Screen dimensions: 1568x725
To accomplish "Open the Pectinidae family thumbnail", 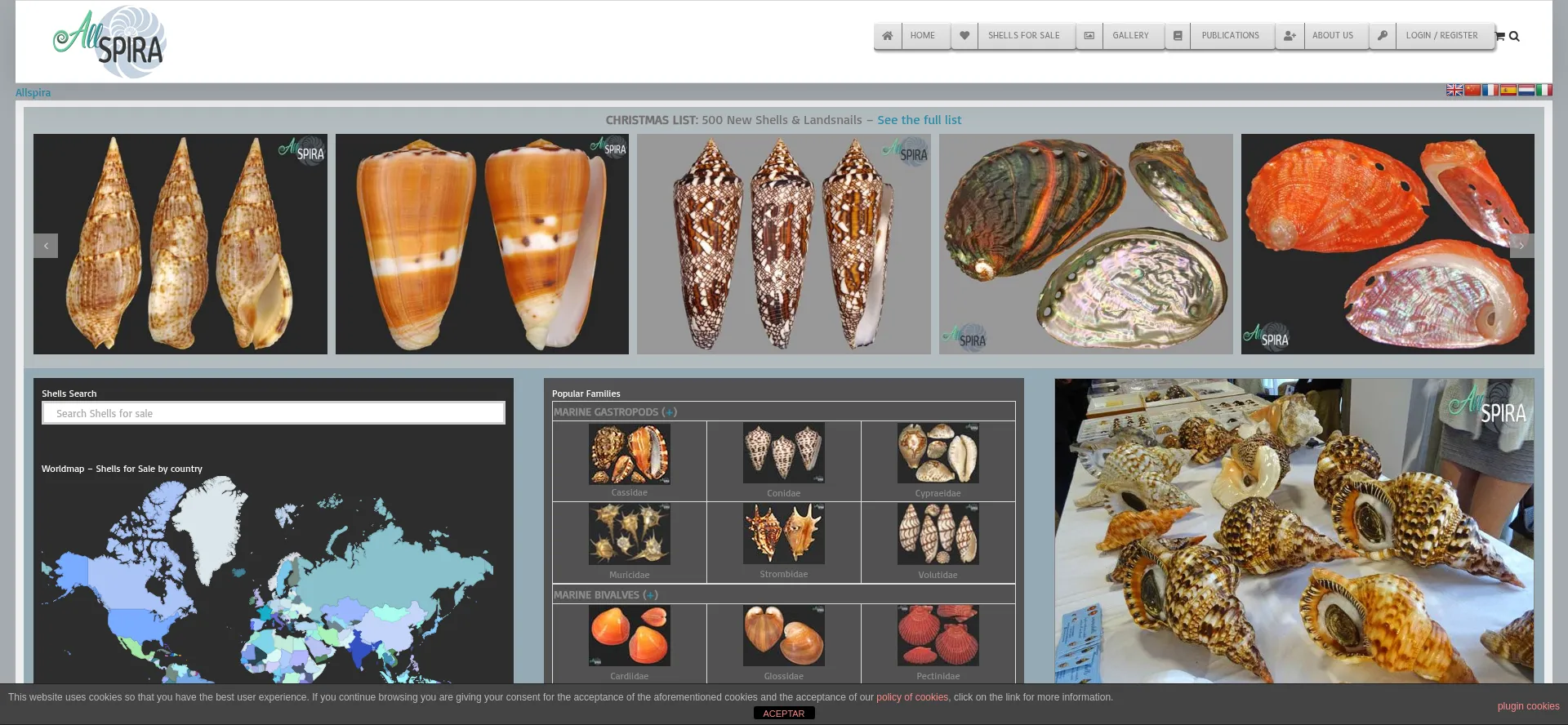I will (x=938, y=636).
